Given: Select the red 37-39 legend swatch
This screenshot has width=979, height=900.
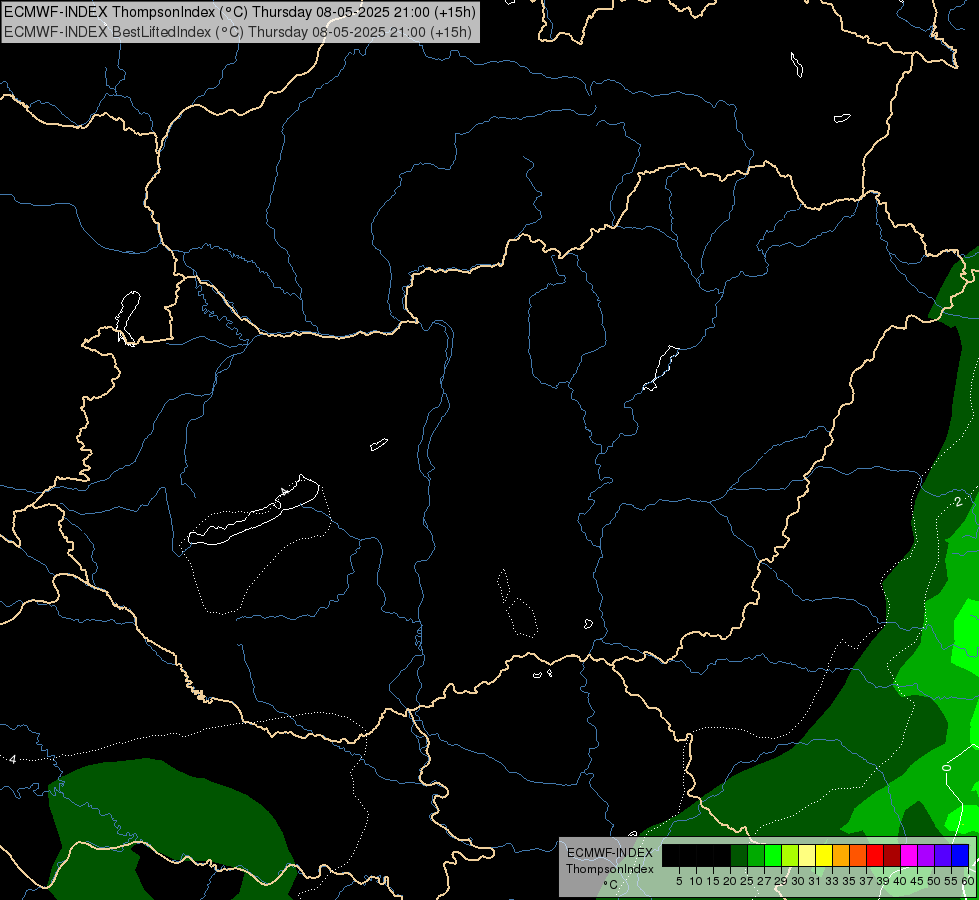Looking at the screenshot, I should [875, 855].
